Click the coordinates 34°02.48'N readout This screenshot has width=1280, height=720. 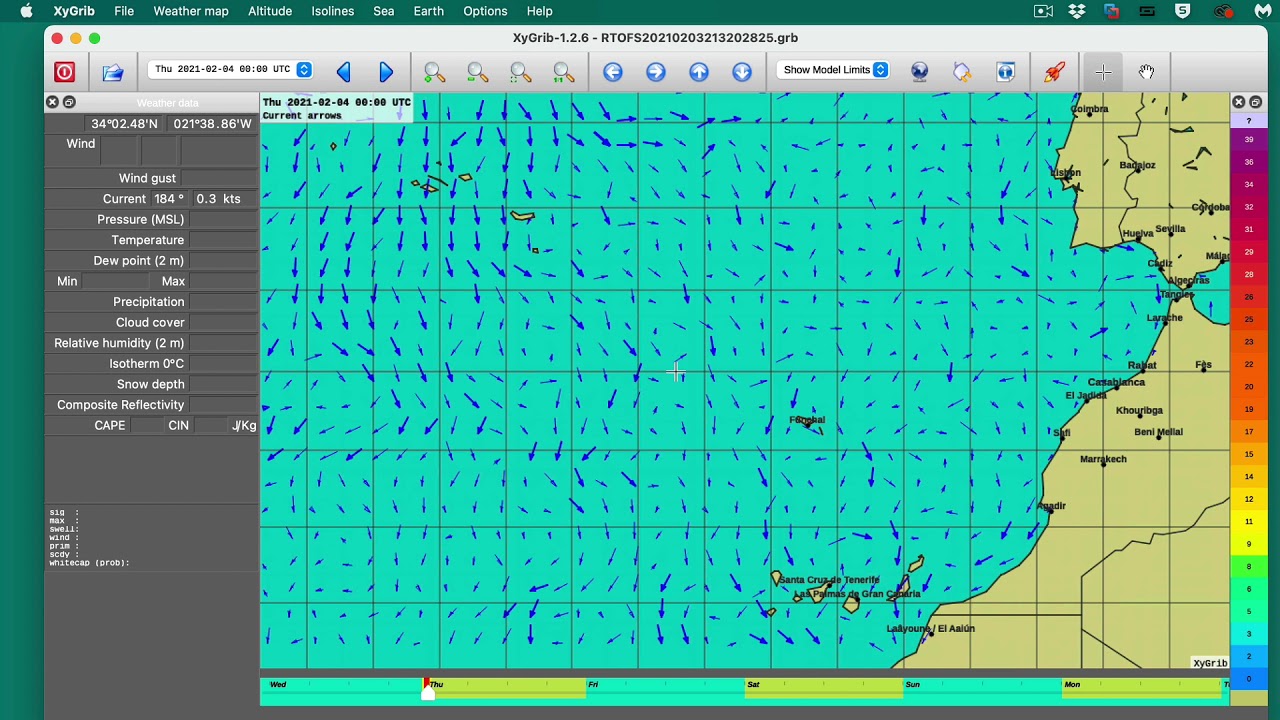[x=124, y=124]
